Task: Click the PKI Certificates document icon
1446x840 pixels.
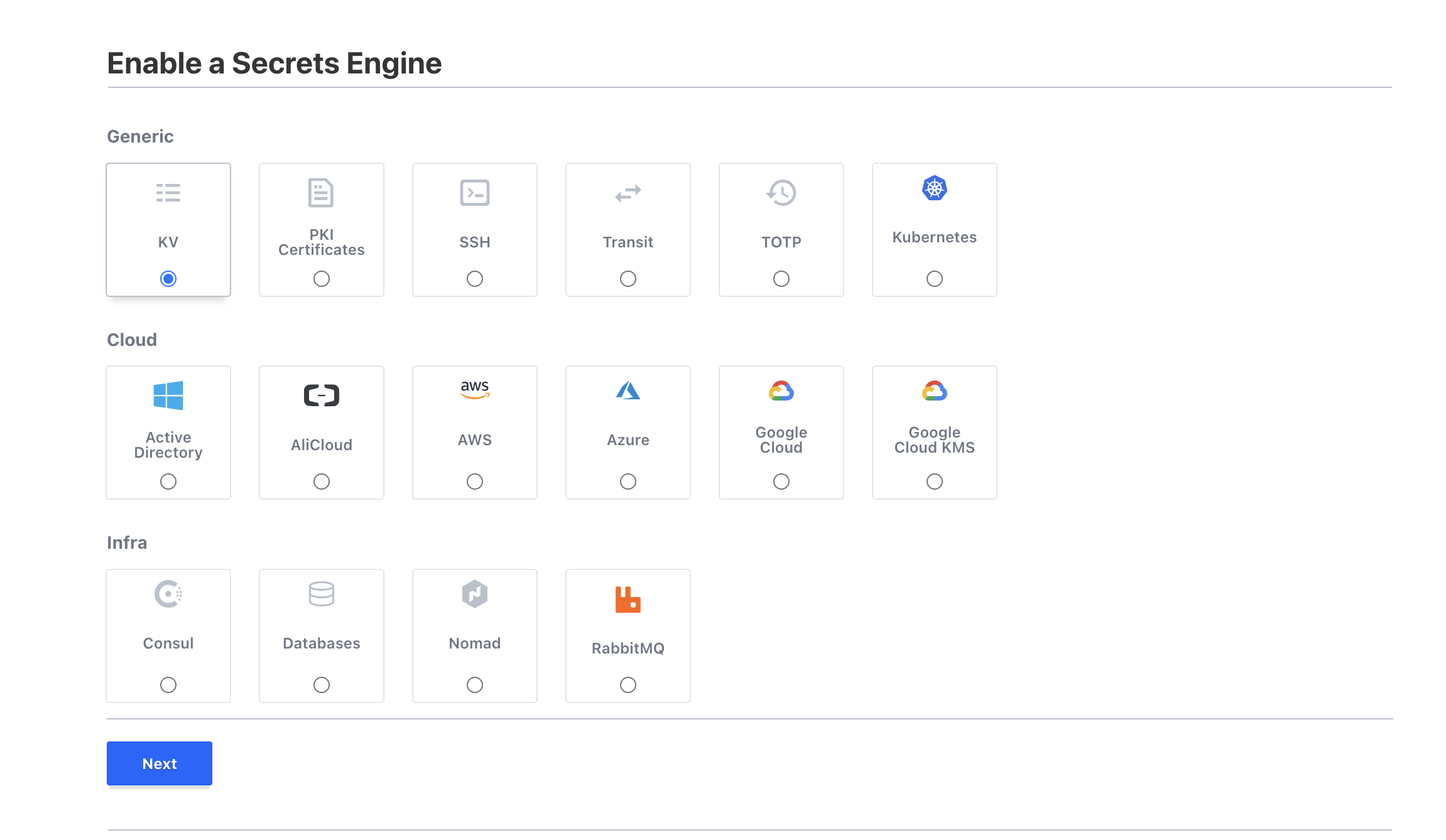Action: click(321, 193)
